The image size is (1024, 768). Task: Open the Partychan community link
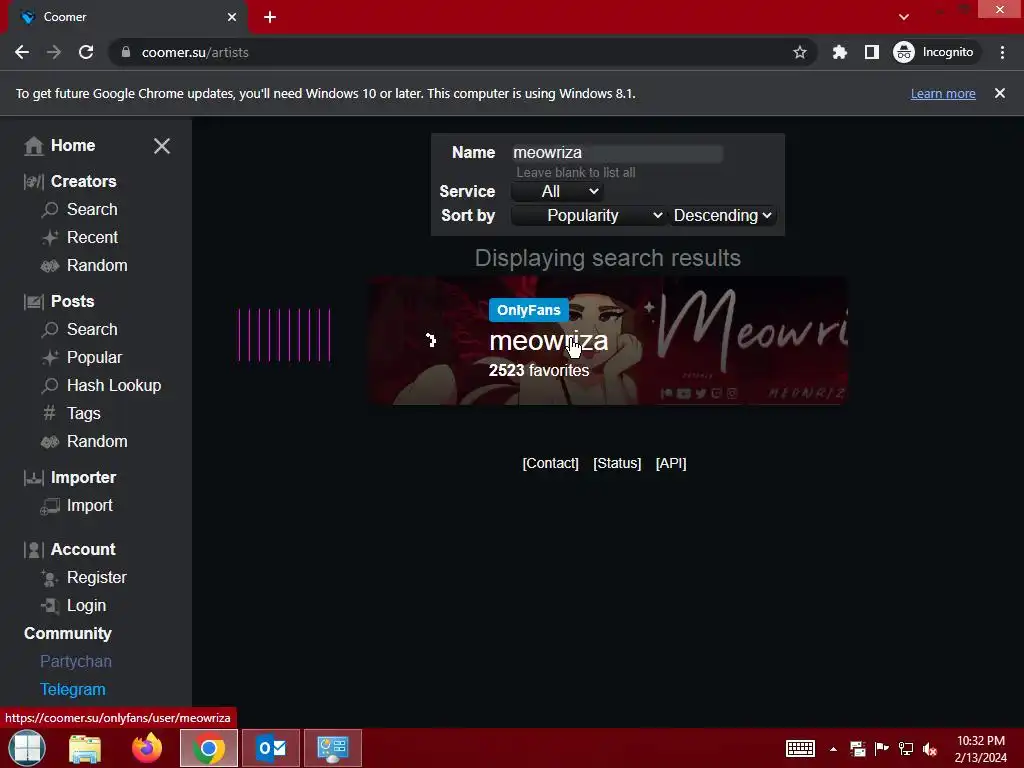click(x=76, y=662)
